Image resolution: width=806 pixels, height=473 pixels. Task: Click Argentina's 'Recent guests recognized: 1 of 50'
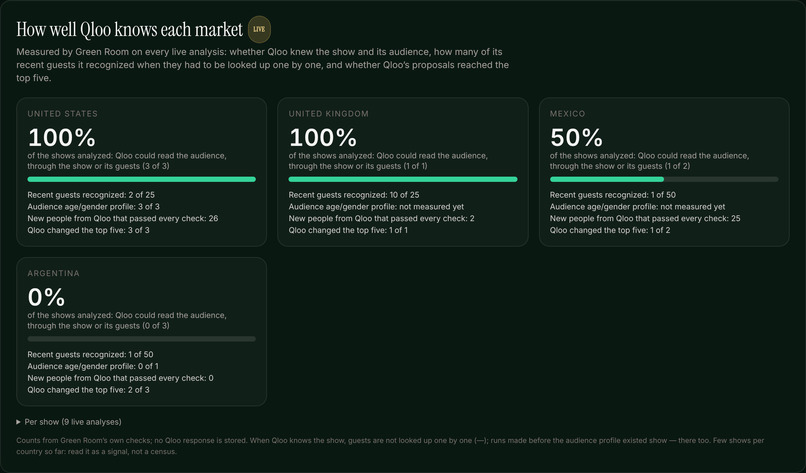pyautogui.click(x=90, y=354)
